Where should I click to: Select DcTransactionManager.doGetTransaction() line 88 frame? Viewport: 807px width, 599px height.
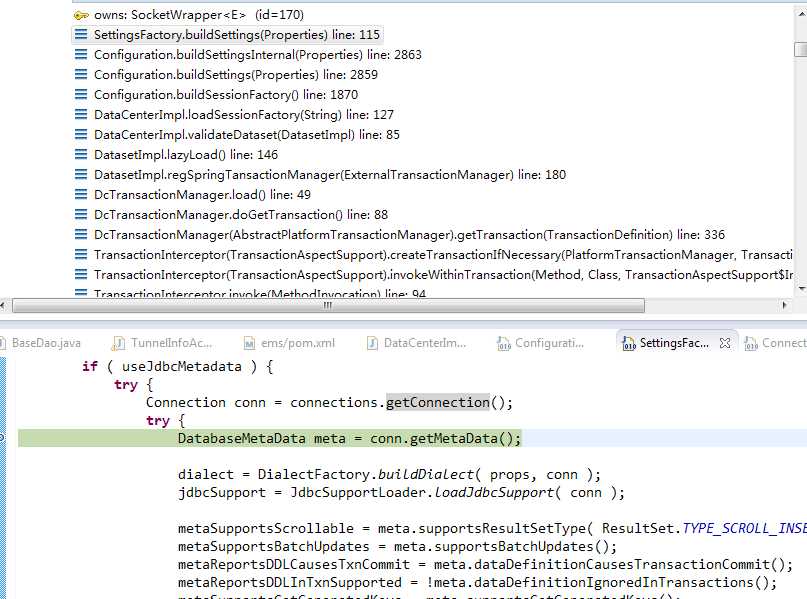[x=241, y=215]
